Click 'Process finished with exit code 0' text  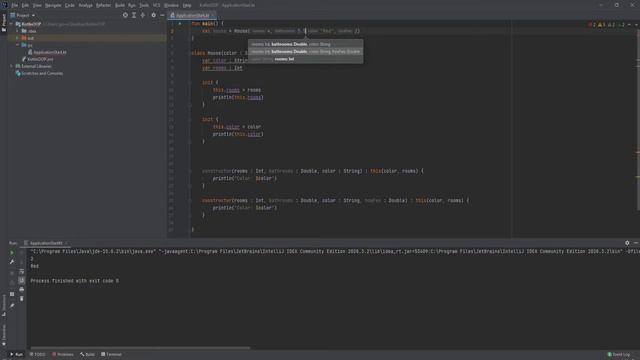(75, 281)
